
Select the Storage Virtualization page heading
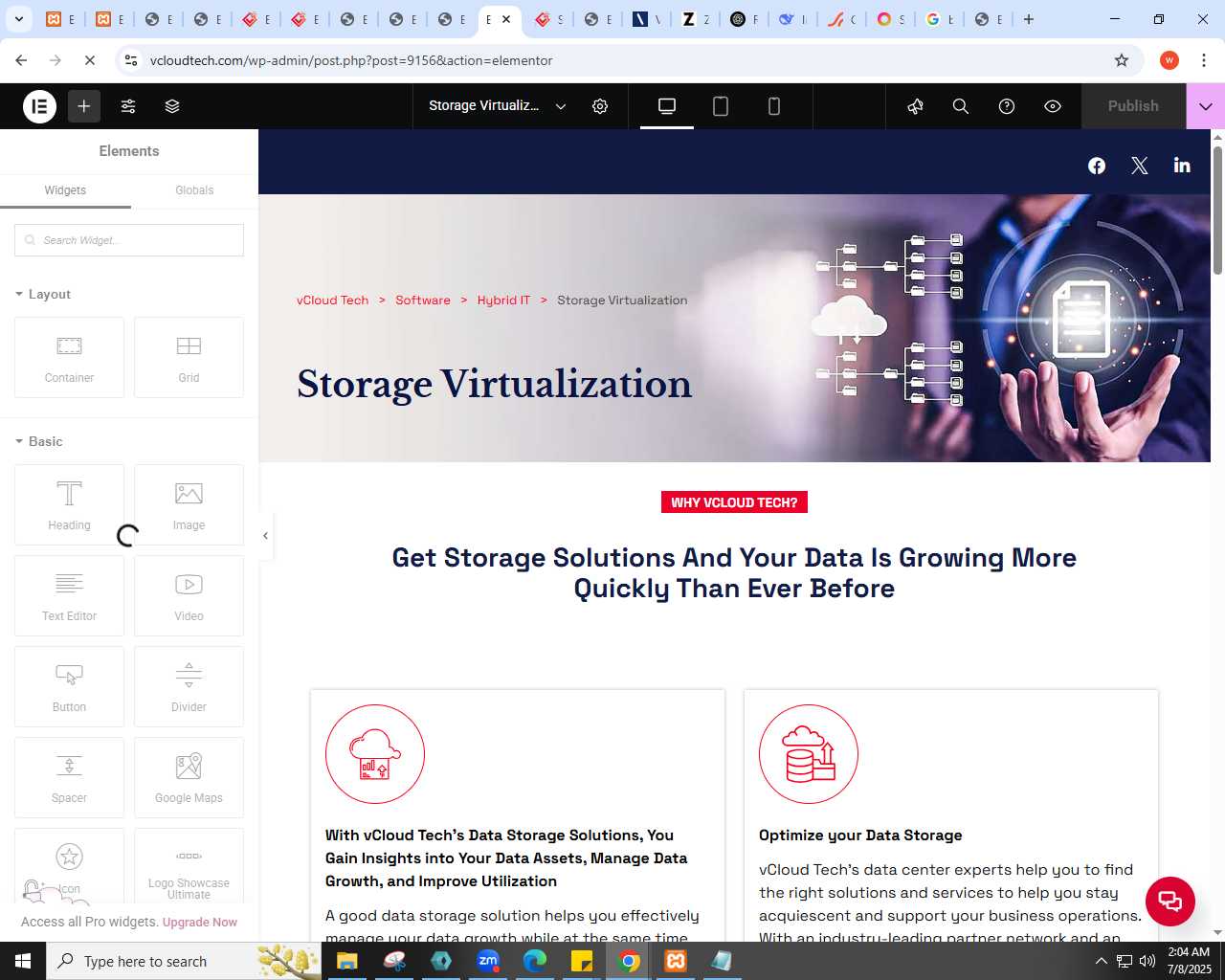pos(494,384)
